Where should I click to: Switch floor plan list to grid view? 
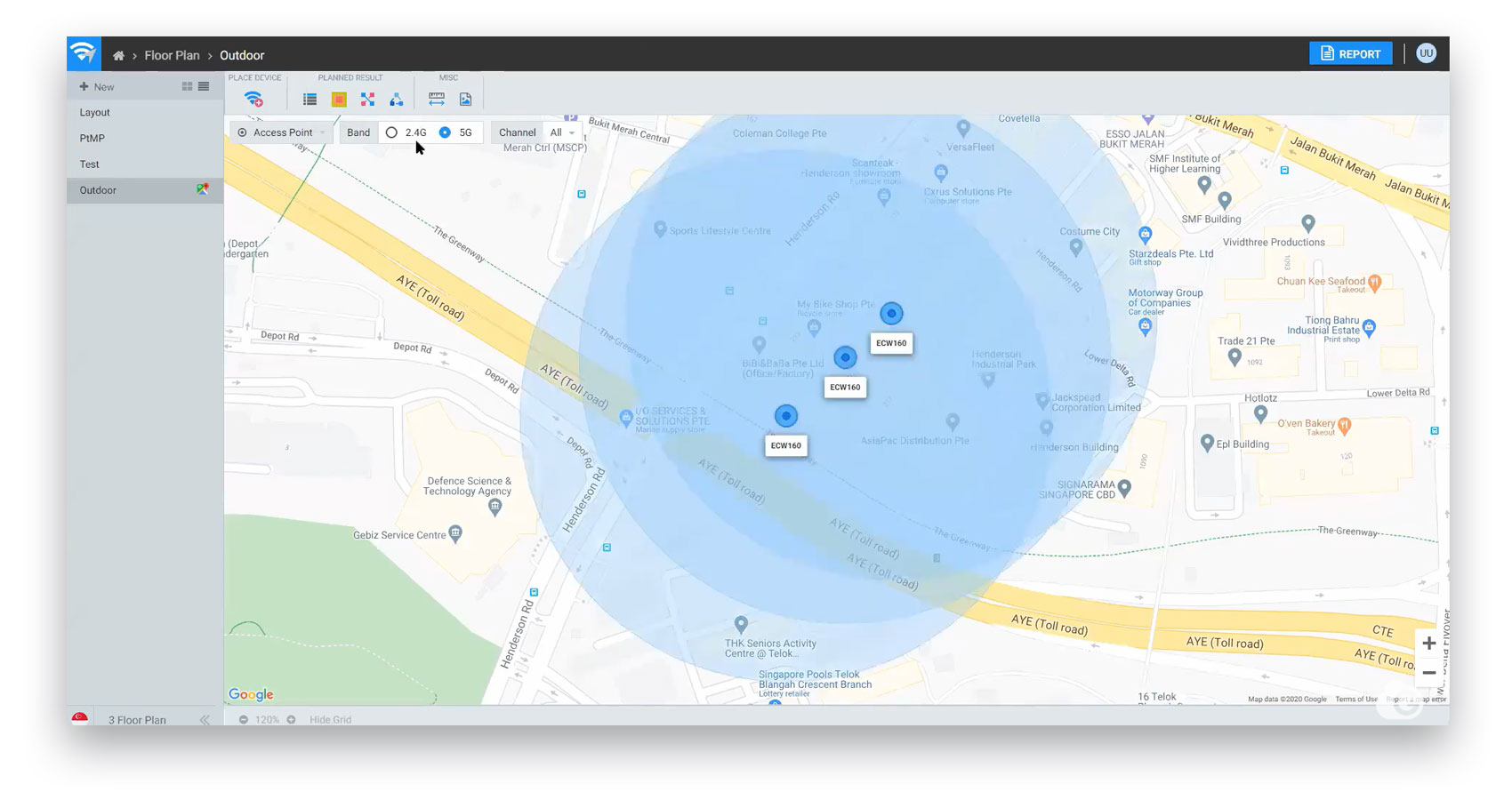pyautogui.click(x=187, y=86)
